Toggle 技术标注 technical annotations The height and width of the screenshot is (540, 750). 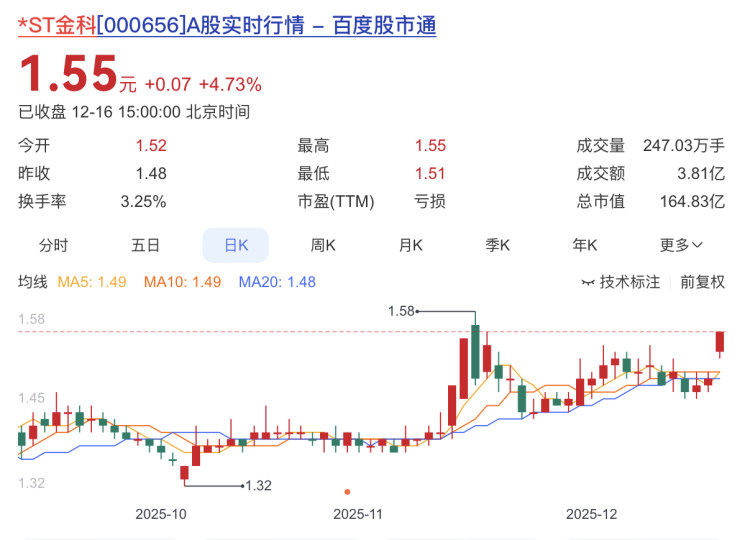(620, 282)
